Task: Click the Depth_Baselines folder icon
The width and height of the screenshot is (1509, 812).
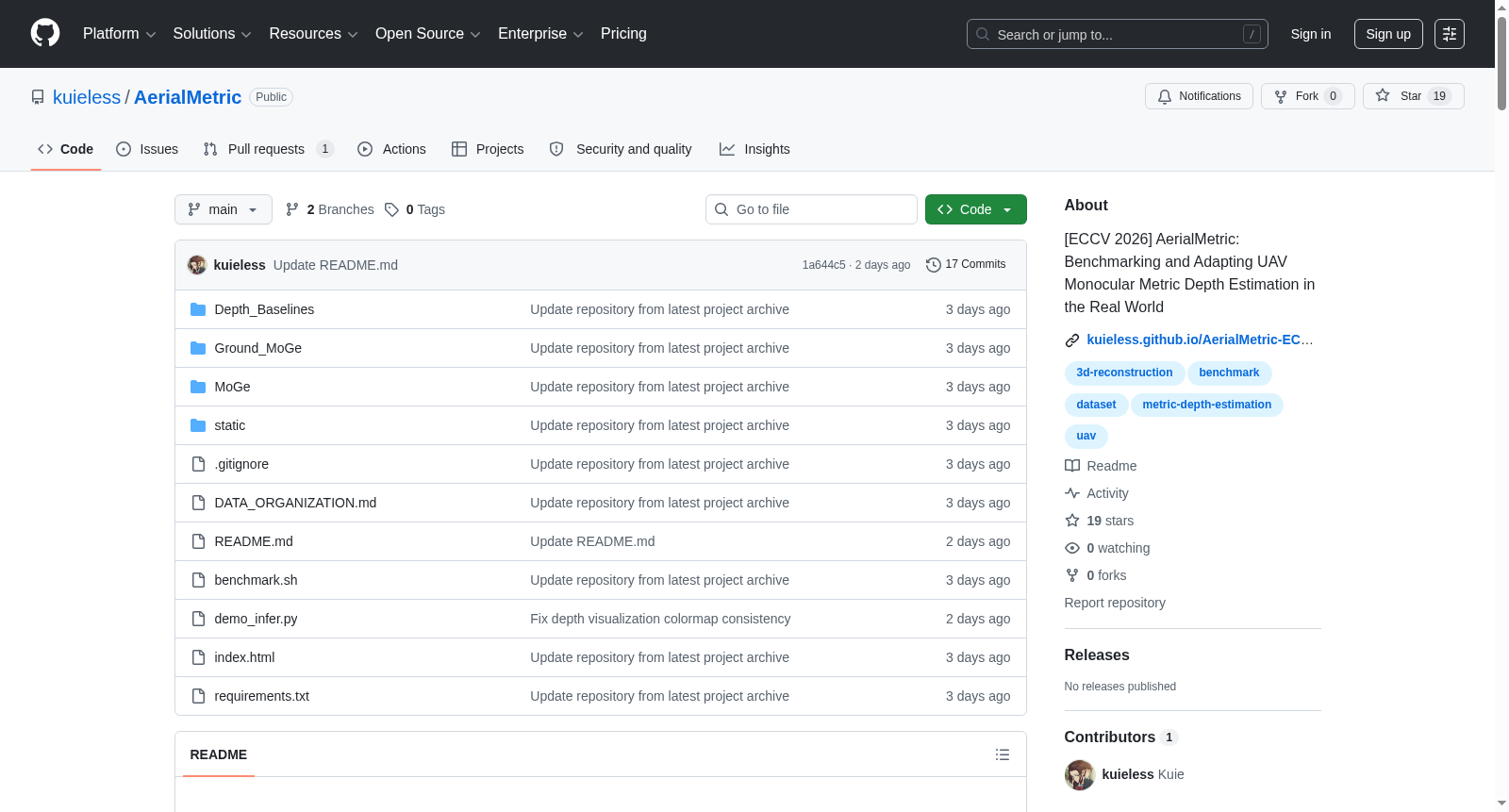Action: pyautogui.click(x=198, y=309)
